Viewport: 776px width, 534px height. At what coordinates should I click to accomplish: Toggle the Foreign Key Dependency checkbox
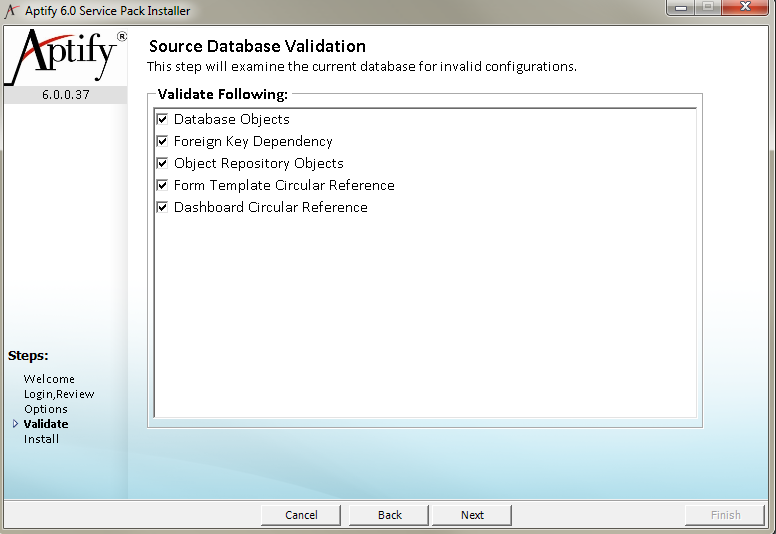point(162,142)
